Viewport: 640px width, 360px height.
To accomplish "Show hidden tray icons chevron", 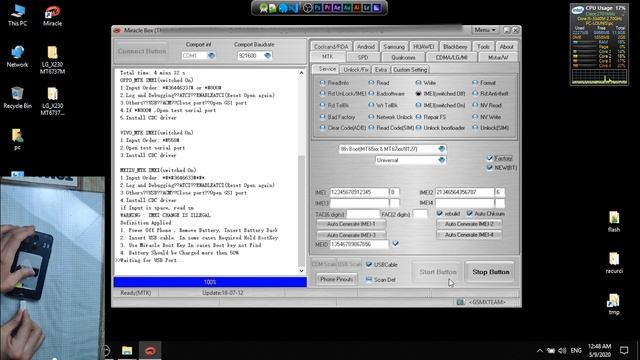I will 540,351.
